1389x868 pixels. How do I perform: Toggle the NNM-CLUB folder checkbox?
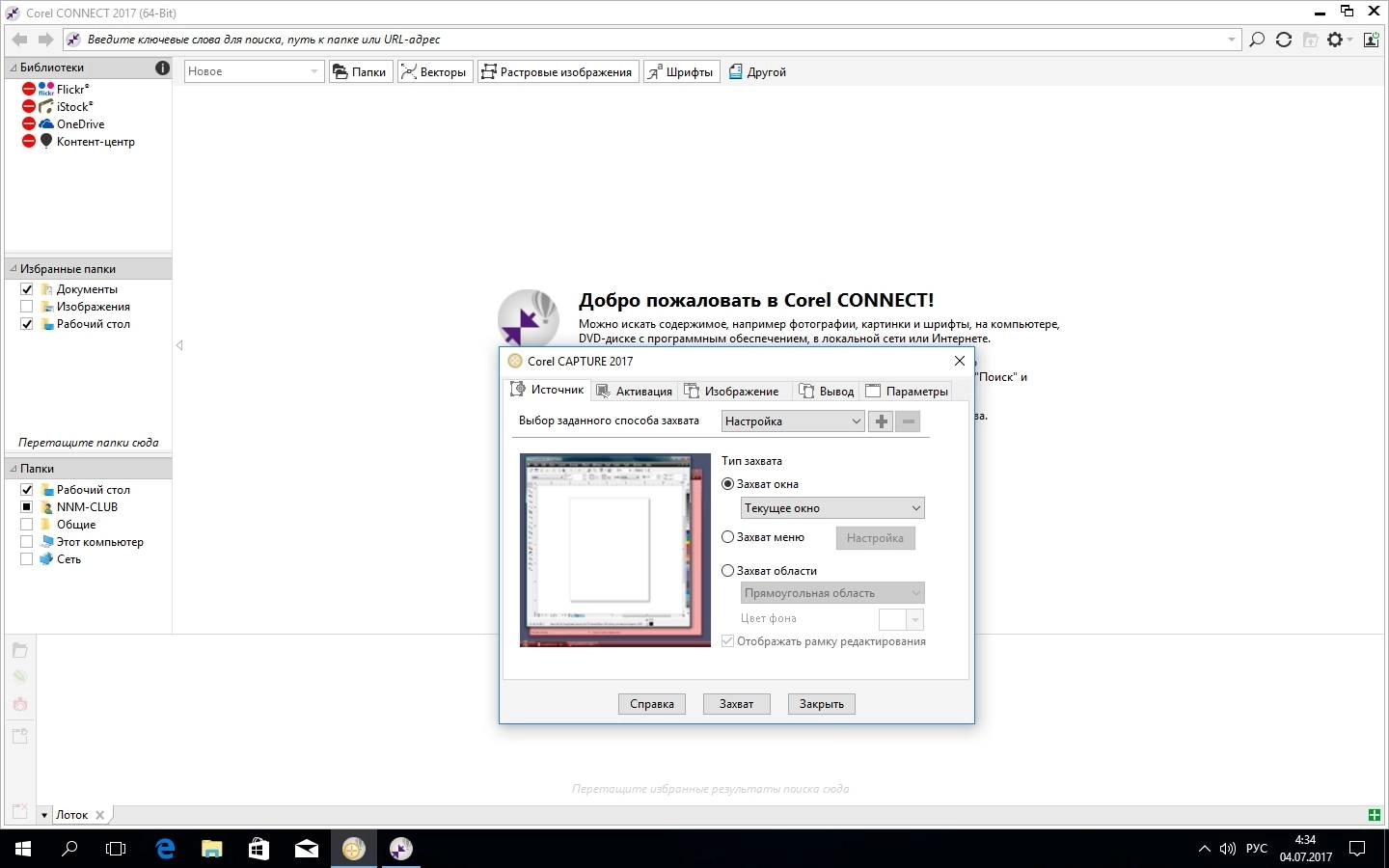[x=27, y=507]
